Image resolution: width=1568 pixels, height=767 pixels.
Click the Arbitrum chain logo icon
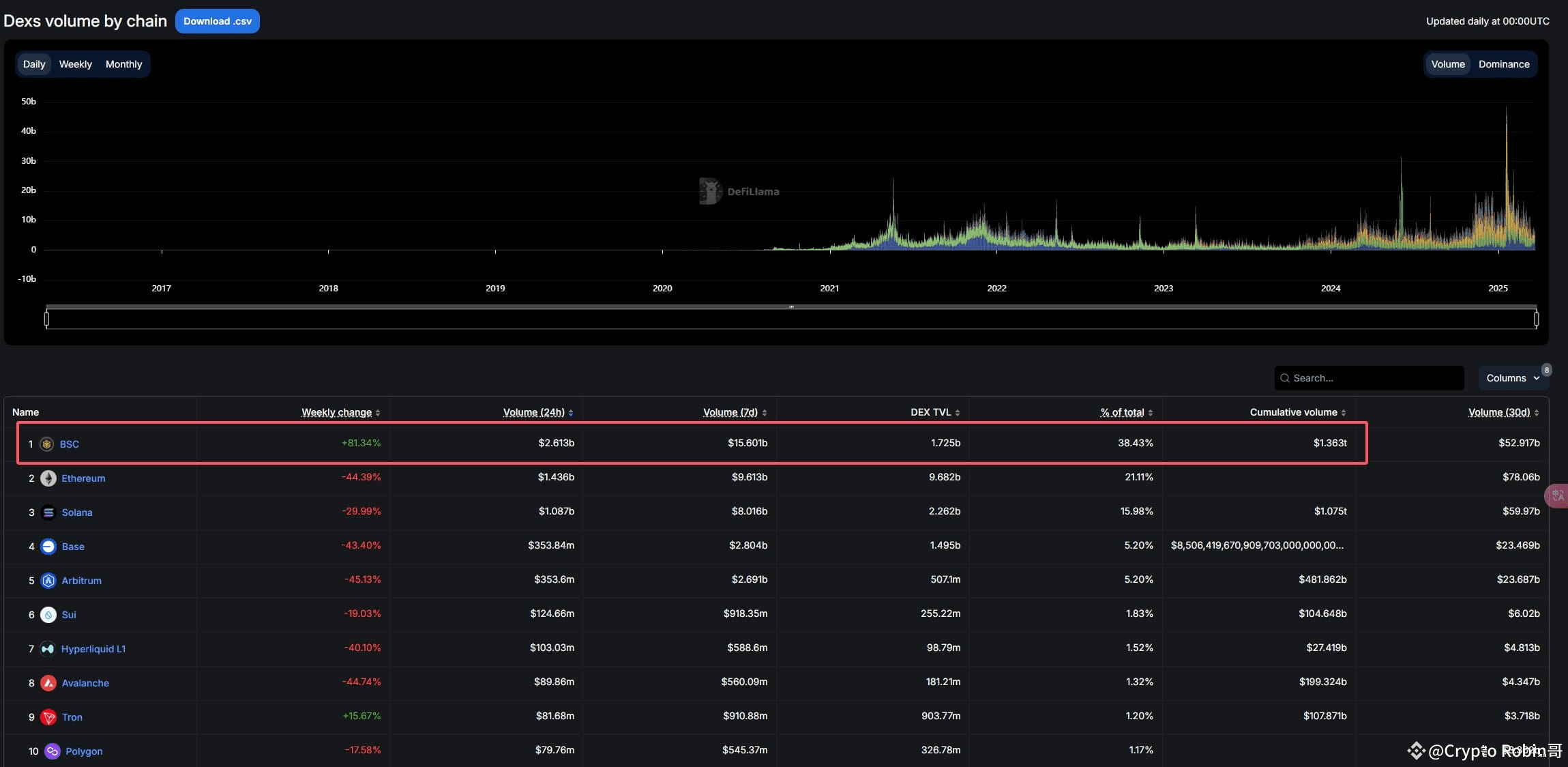pyautogui.click(x=48, y=581)
